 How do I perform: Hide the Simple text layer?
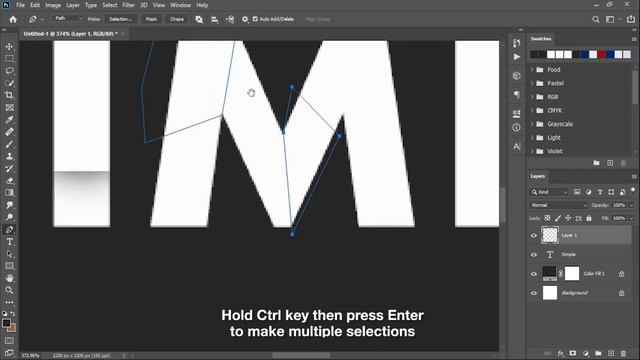point(534,255)
